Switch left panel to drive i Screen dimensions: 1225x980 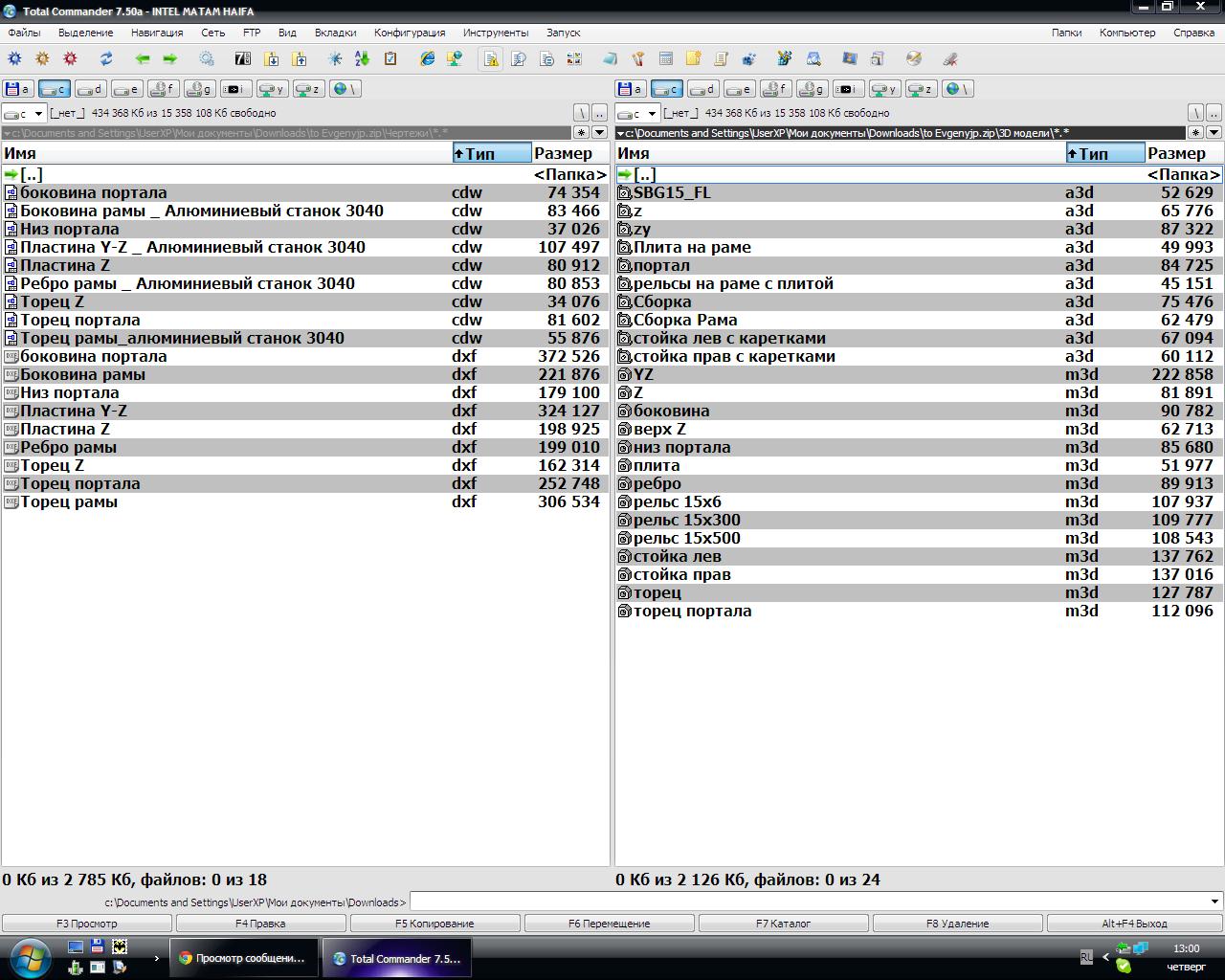pyautogui.click(x=236, y=89)
